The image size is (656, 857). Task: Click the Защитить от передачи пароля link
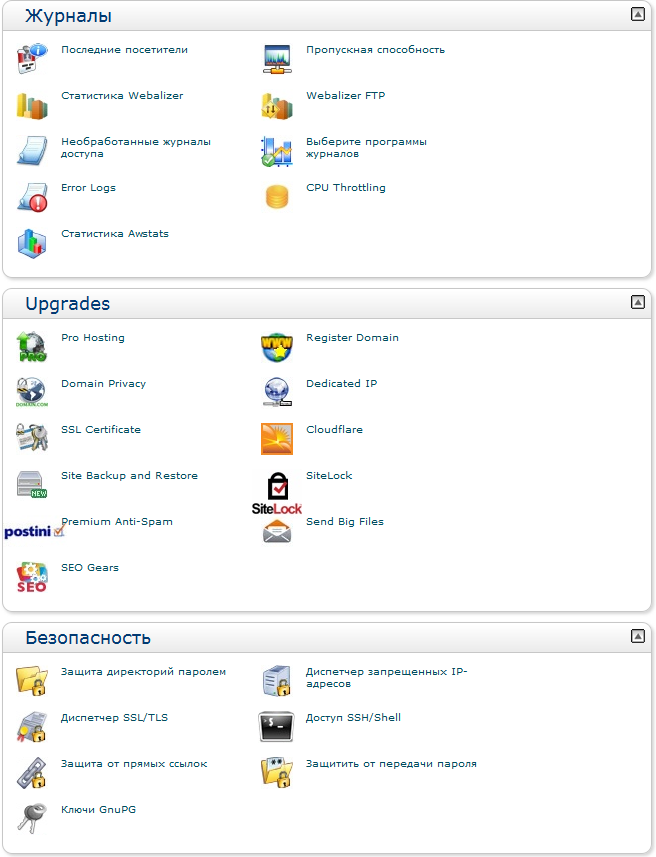point(391,764)
